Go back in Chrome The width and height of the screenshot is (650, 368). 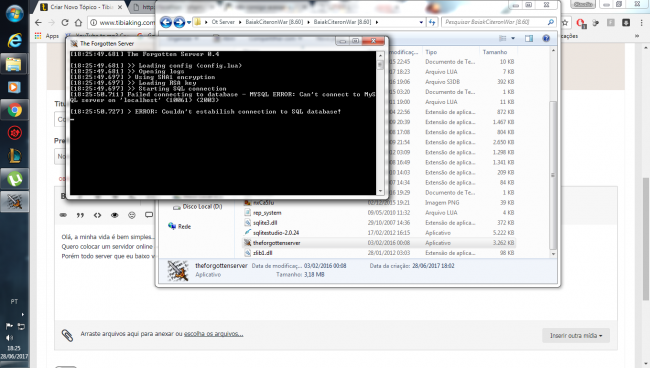click(x=38, y=22)
